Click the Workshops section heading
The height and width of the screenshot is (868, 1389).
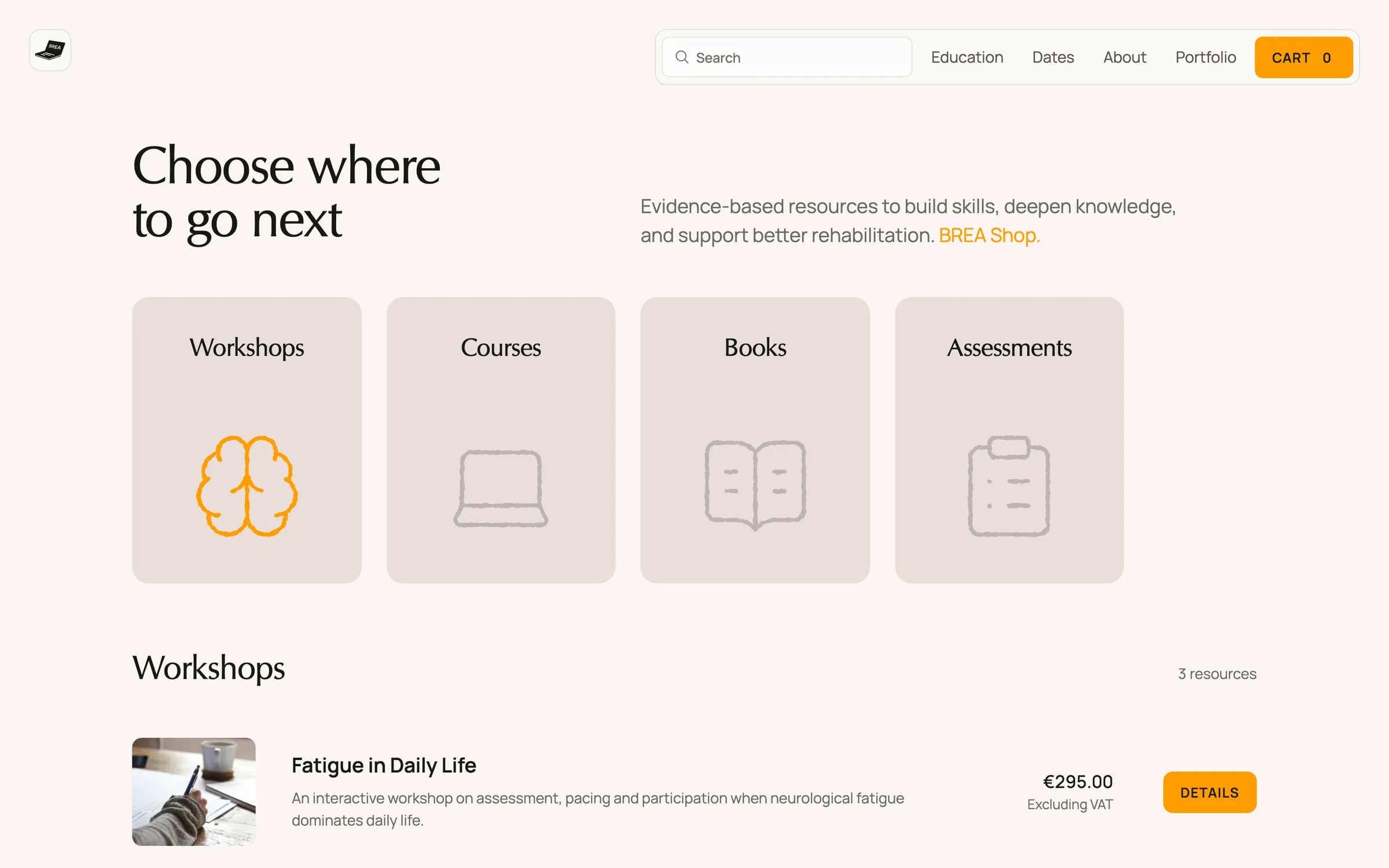(208, 668)
